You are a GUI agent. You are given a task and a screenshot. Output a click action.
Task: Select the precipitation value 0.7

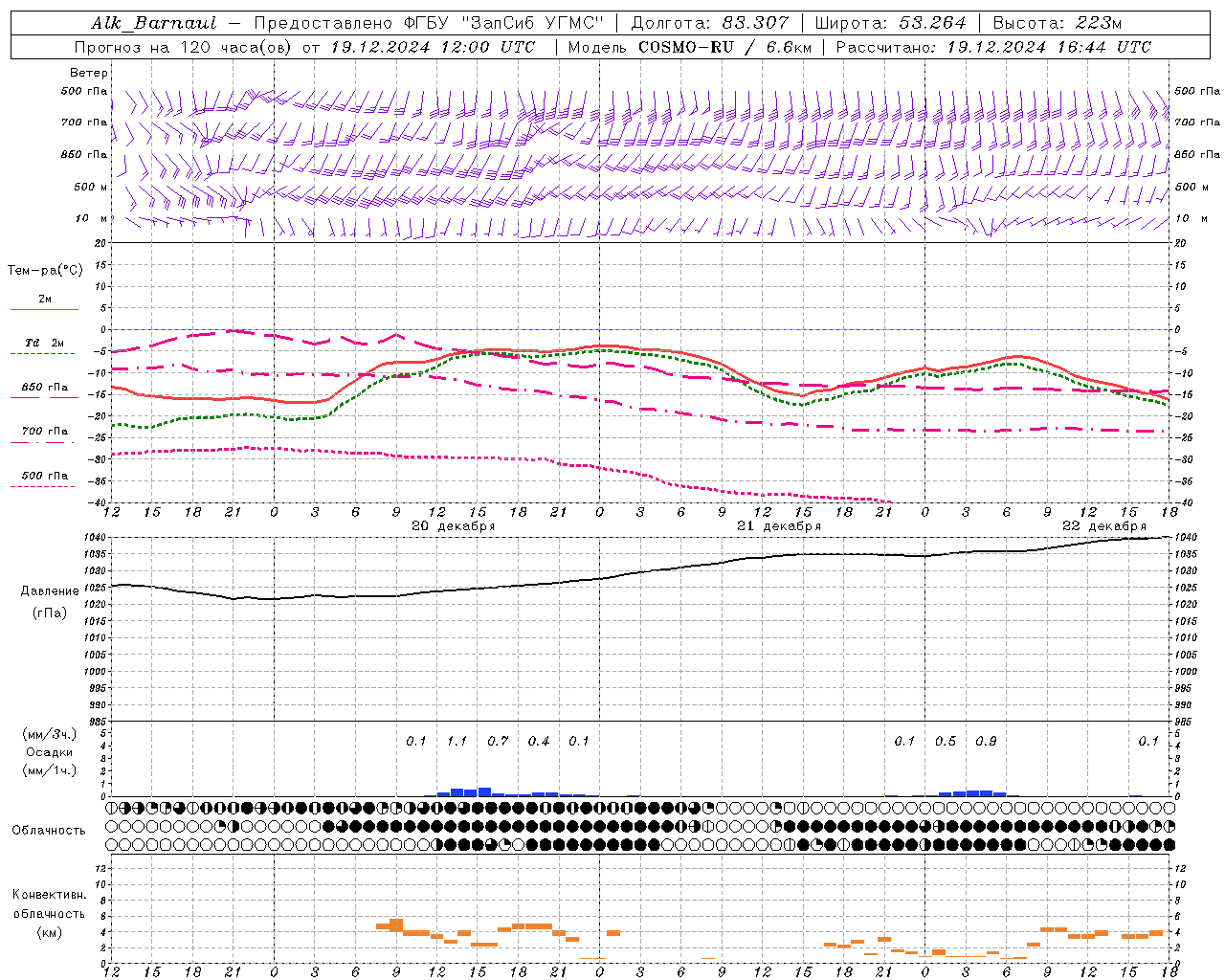[498, 742]
